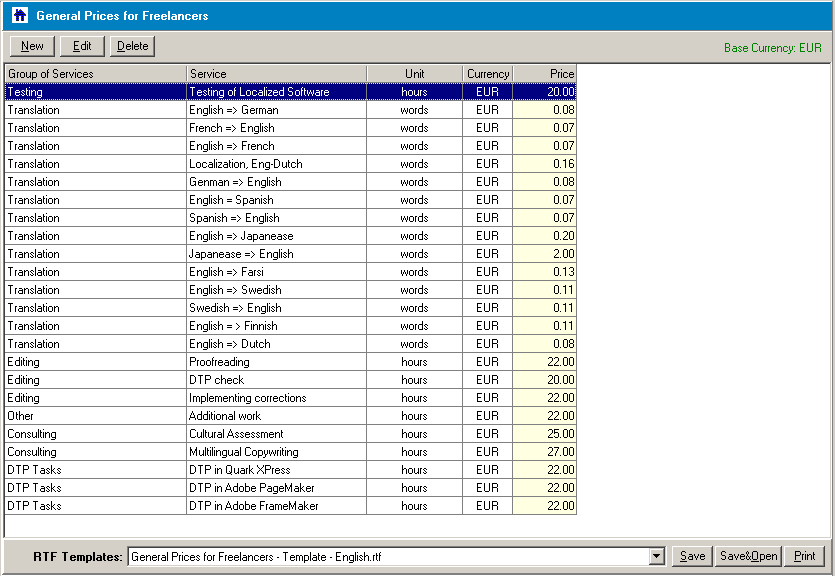835x576 pixels.
Task: Click the RTF template name field
Action: (388, 556)
